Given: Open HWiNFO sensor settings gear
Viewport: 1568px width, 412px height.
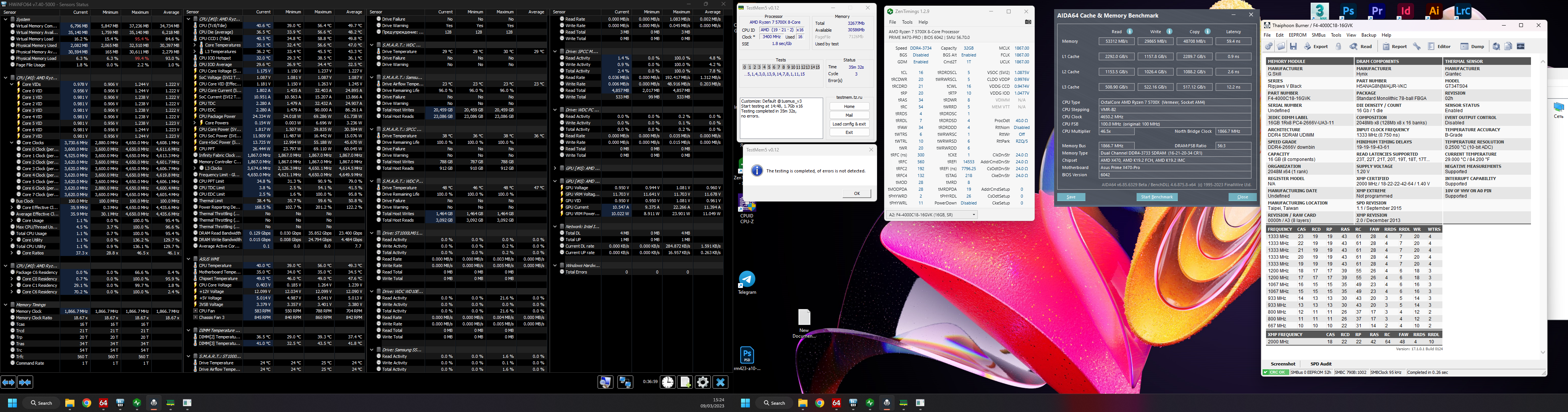Looking at the screenshot, I should tap(703, 382).
